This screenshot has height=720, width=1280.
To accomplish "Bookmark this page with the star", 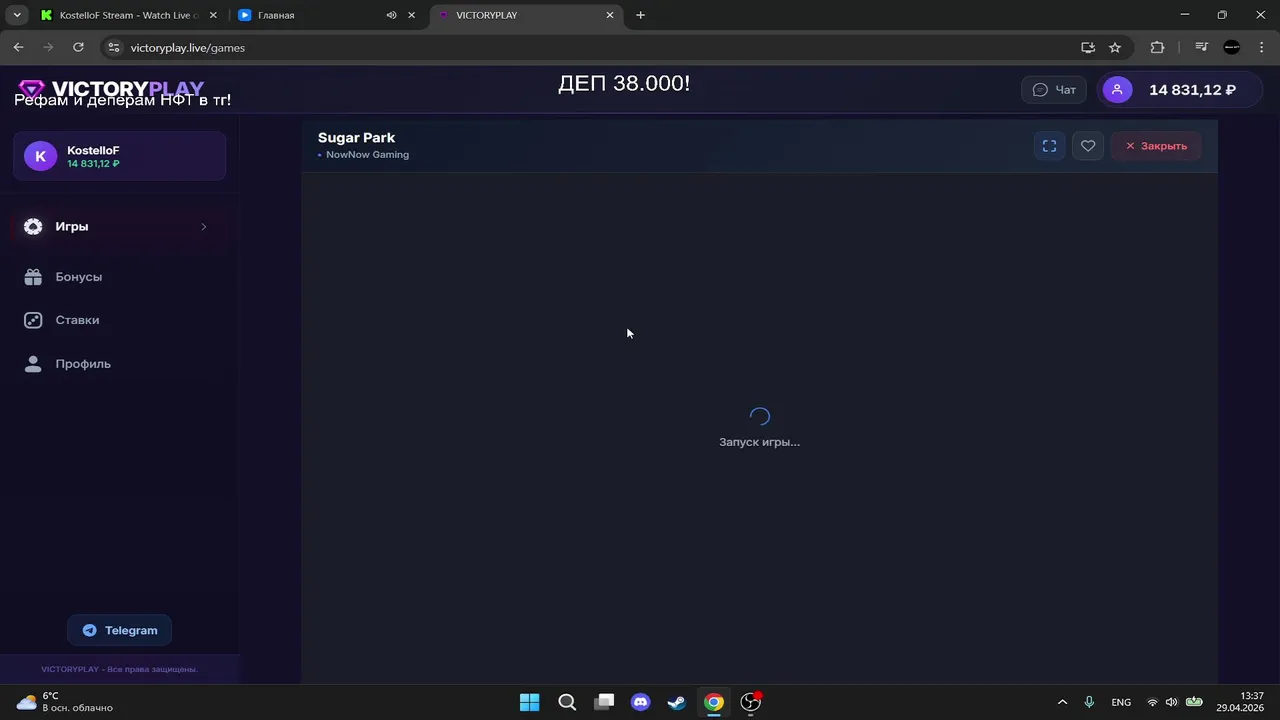I will point(1115,47).
